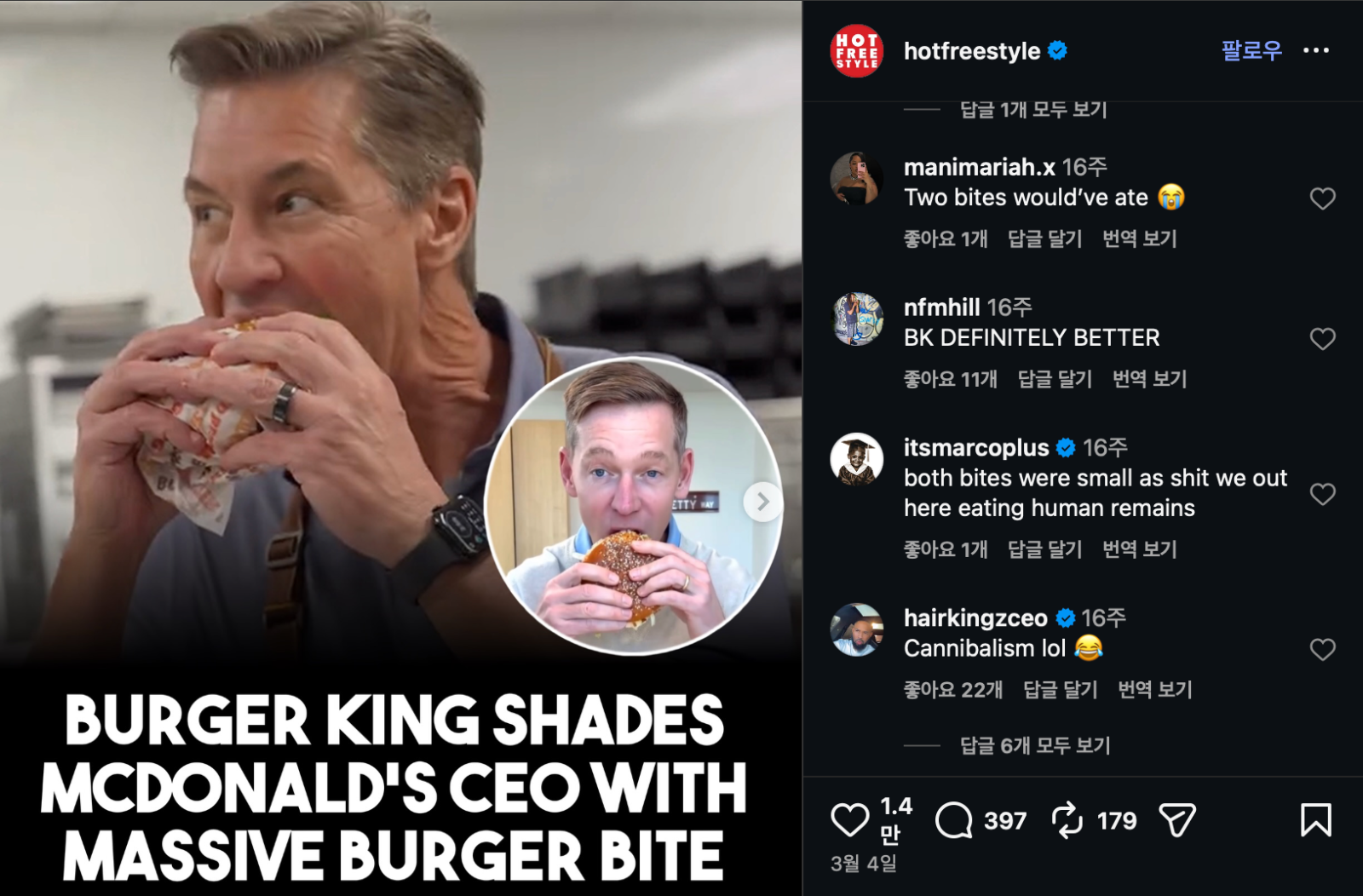
Task: Share the post with the paper plane icon
Action: click(x=1177, y=820)
